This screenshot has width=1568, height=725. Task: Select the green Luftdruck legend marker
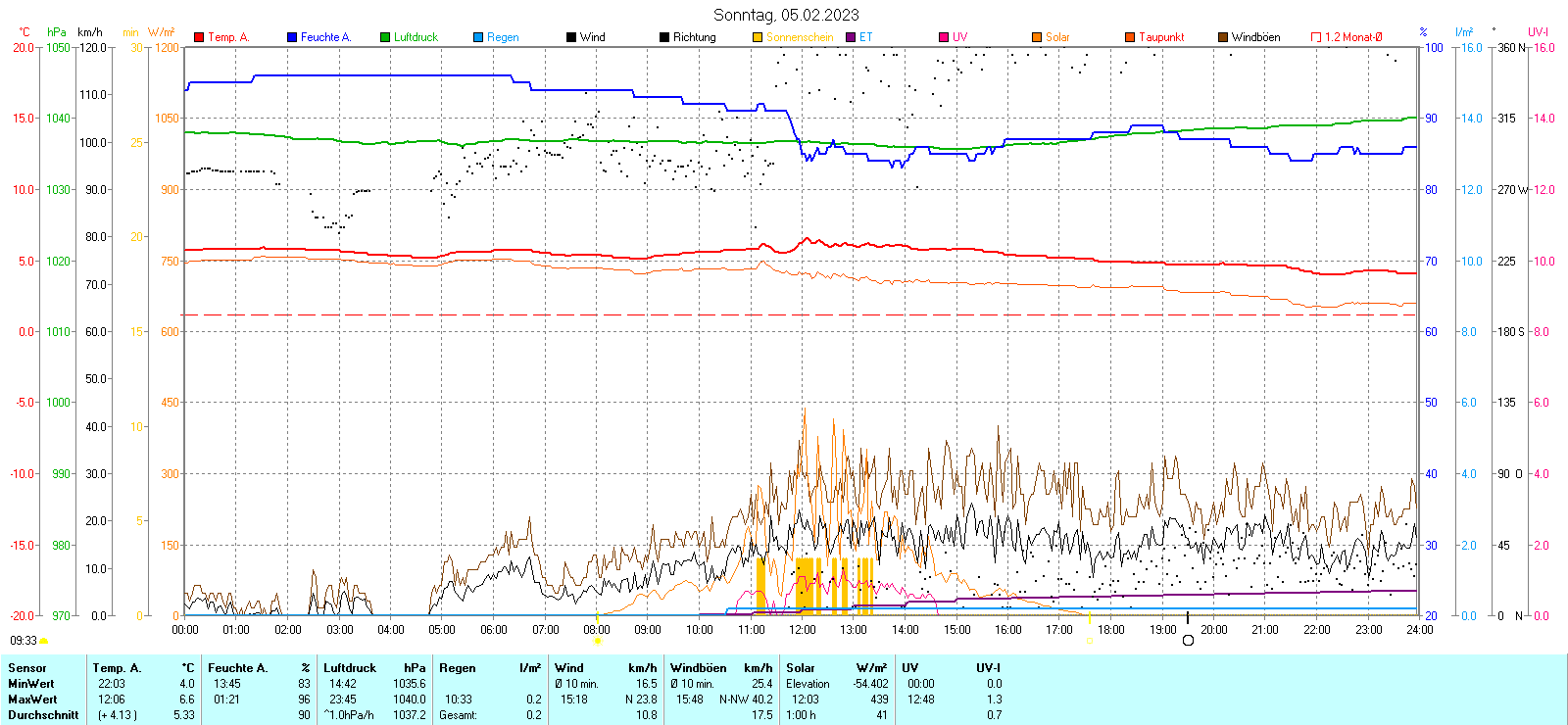(385, 37)
